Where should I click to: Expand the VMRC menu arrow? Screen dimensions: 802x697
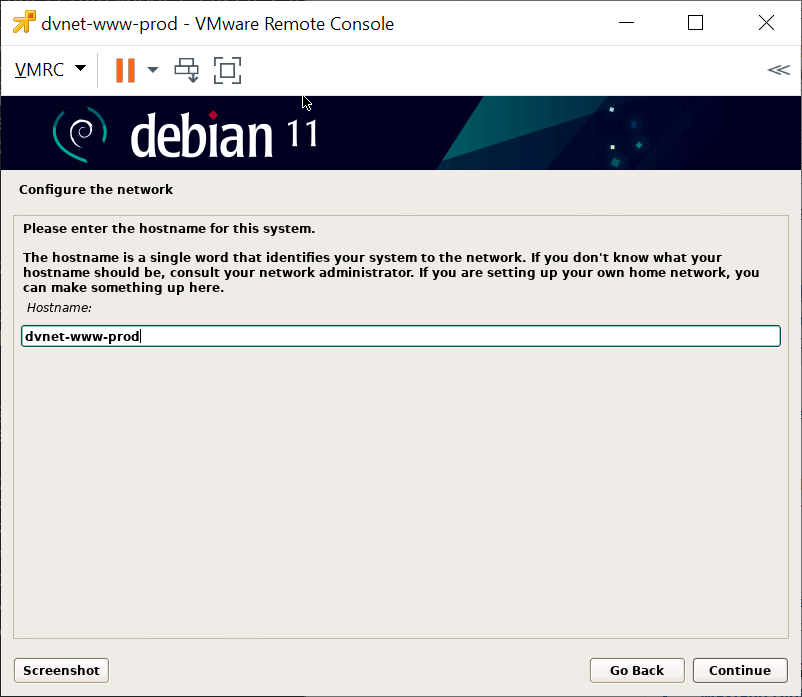[80, 70]
